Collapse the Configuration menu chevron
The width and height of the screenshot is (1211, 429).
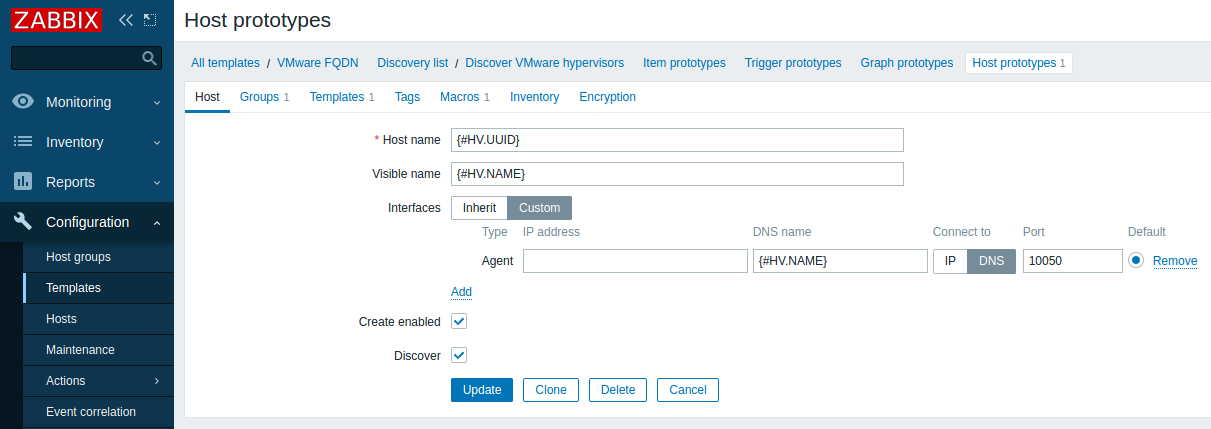[x=157, y=222]
